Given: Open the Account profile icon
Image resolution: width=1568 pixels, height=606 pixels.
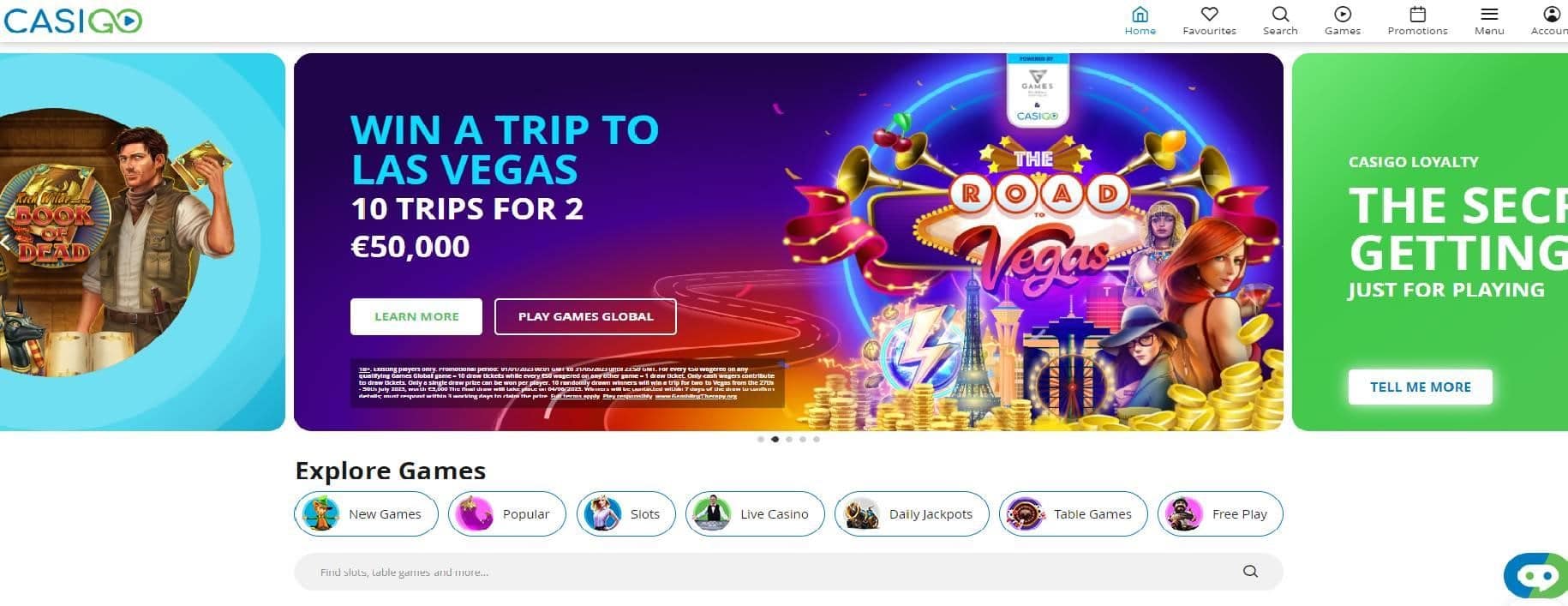Looking at the screenshot, I should (1551, 15).
